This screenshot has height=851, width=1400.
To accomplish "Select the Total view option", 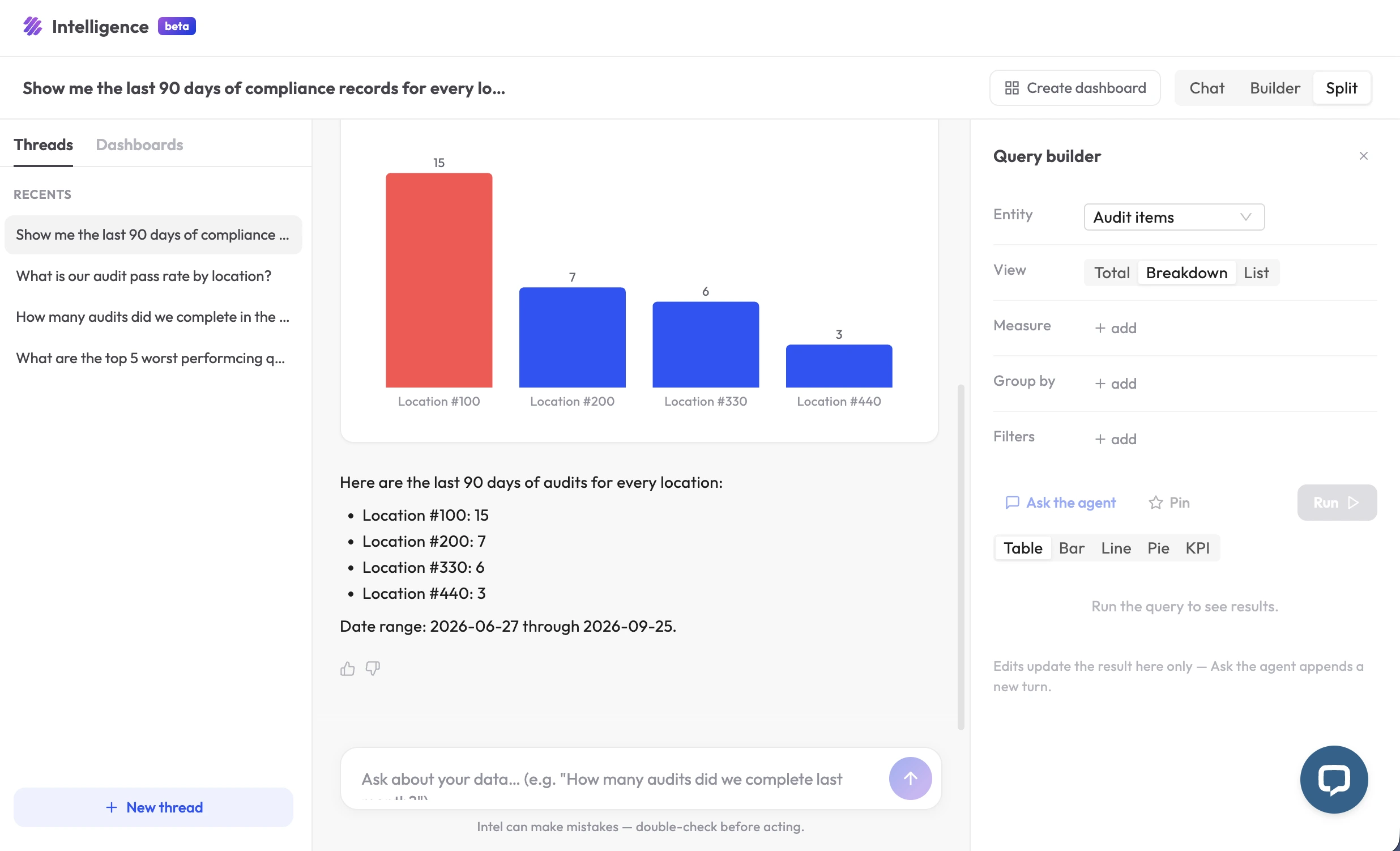I will pos(1111,273).
